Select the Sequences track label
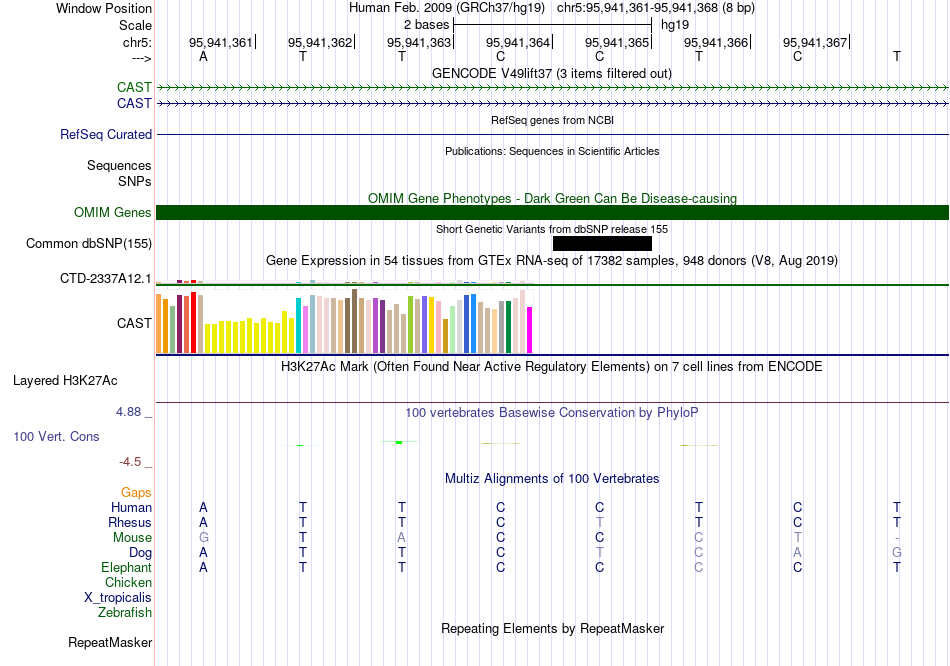 pos(119,165)
